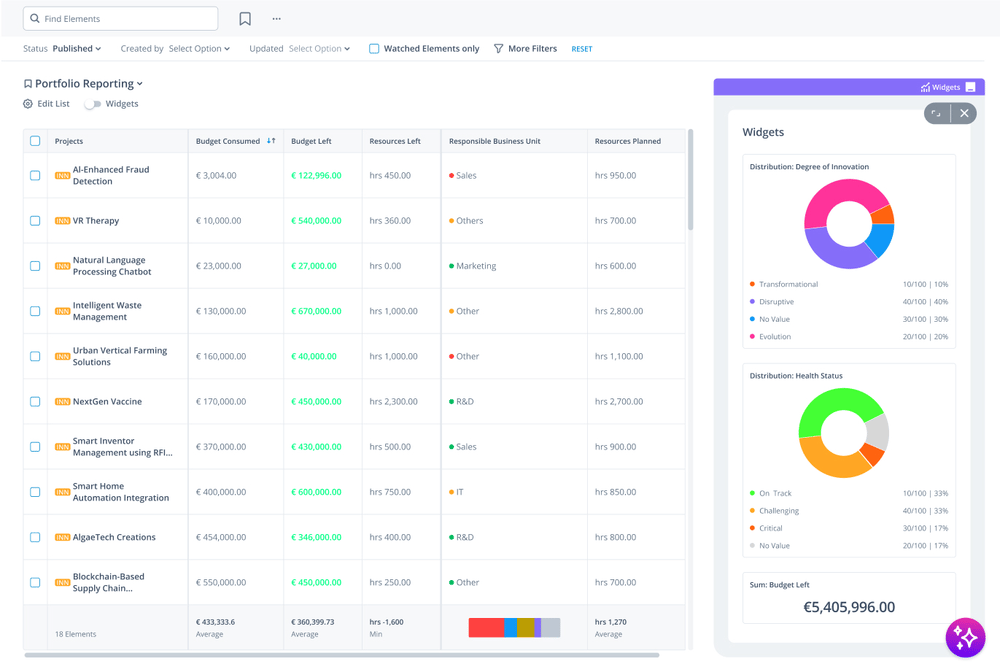The image size is (1000, 672).
Task: Click the Widgets chart icon in purple bar
Action: [925, 87]
